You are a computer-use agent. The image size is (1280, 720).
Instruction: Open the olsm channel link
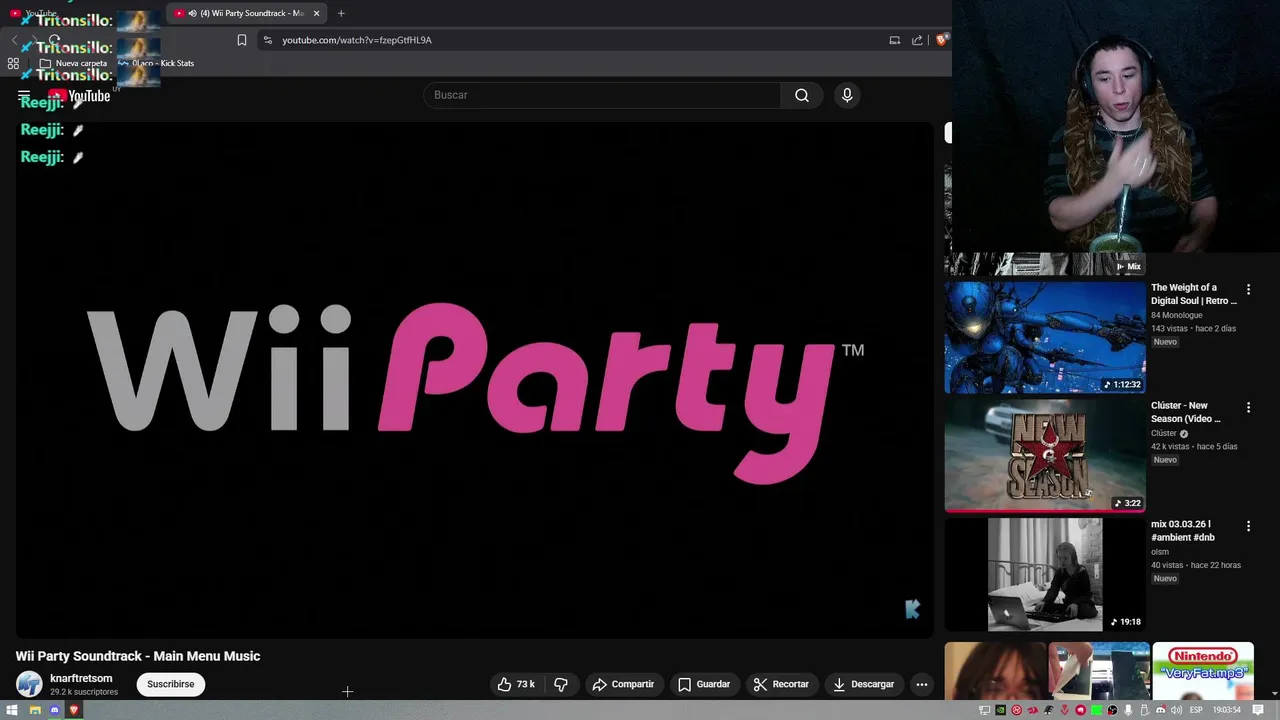(x=1160, y=551)
